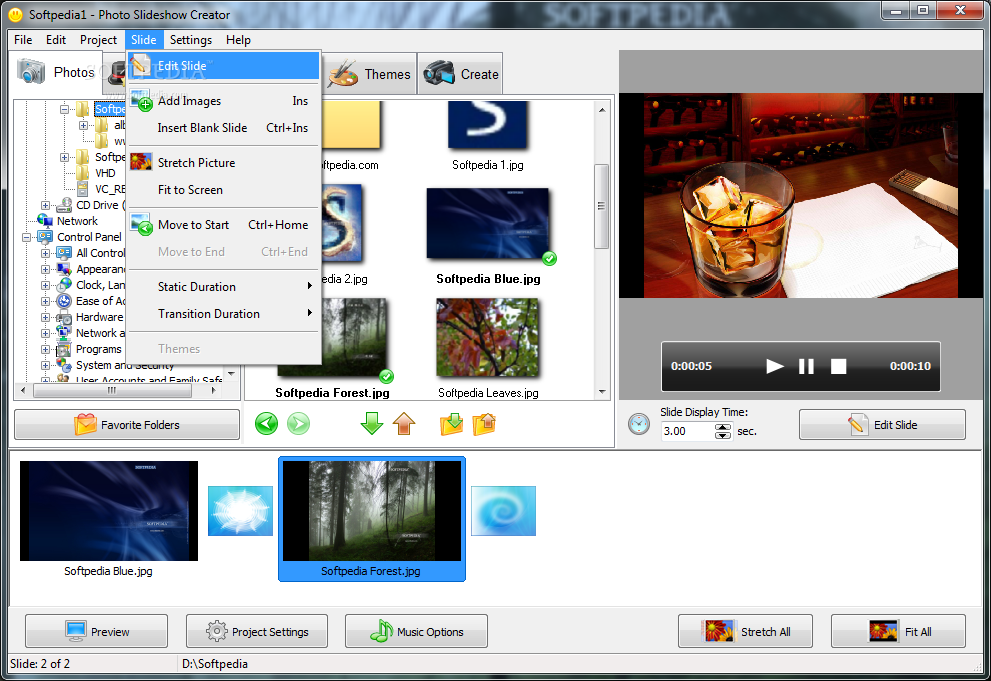The width and height of the screenshot is (991, 681).
Task: Increase Slide Display Time with the stepper
Action: pos(722,426)
